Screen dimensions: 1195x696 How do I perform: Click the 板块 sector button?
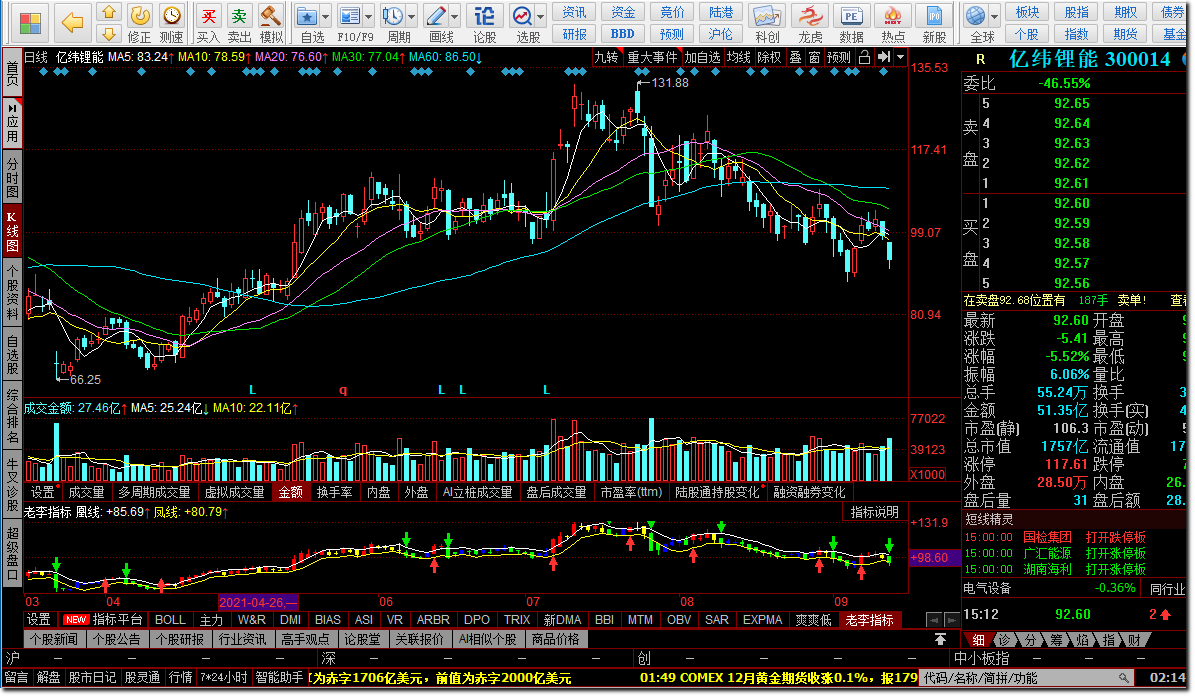1027,12
